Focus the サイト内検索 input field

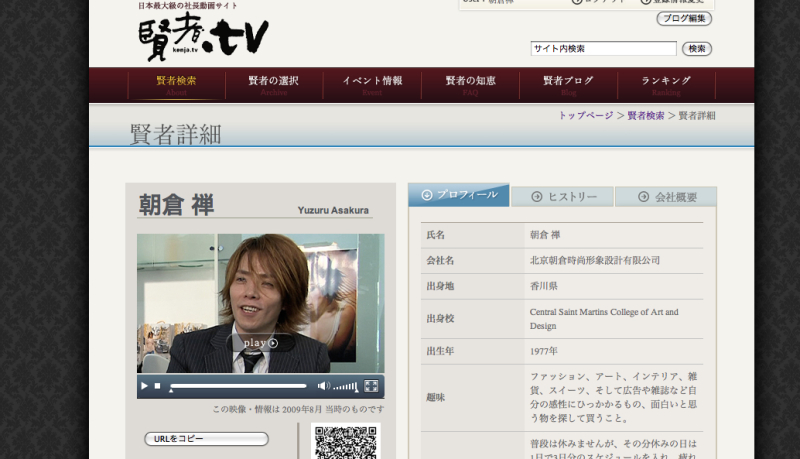point(604,49)
